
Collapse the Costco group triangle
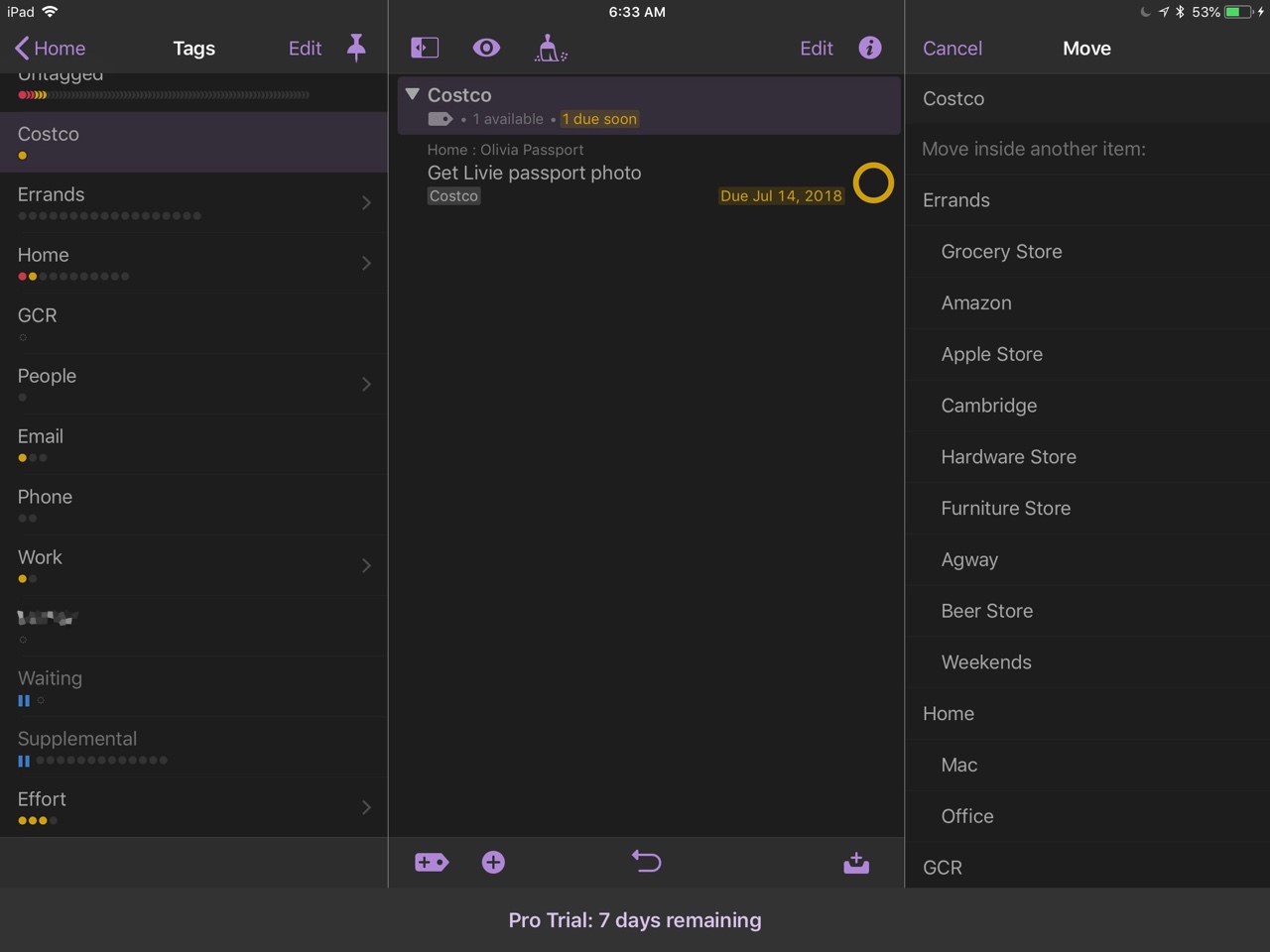[413, 94]
